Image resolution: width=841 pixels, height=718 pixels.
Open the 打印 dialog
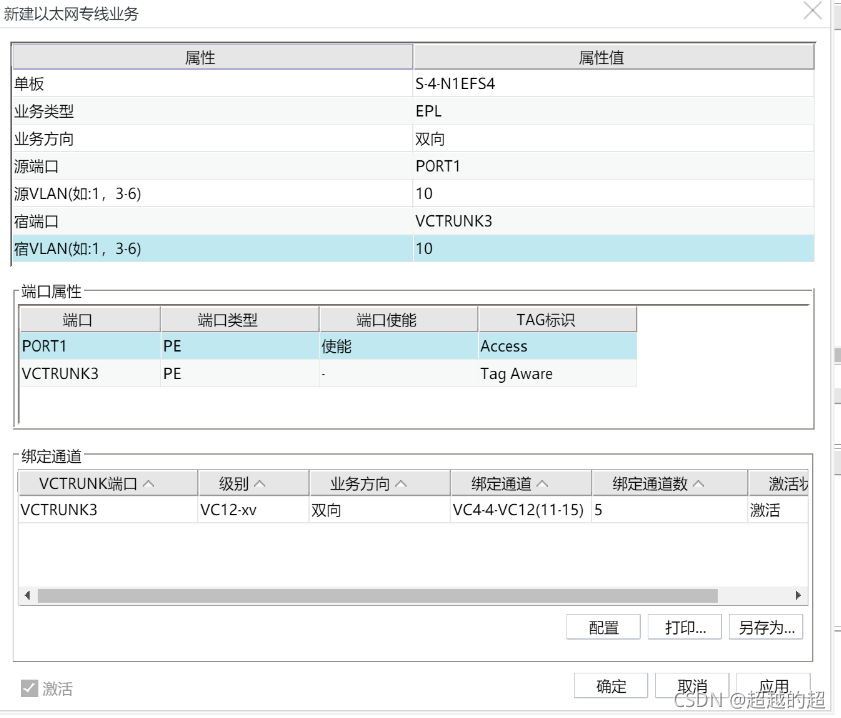[684, 627]
